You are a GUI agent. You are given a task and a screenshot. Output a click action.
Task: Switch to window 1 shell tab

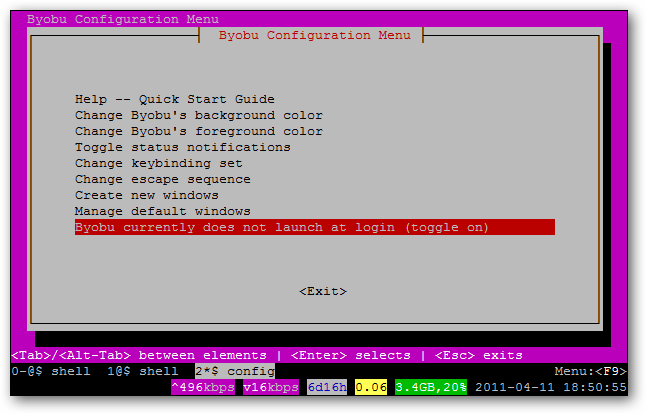[x=143, y=372]
